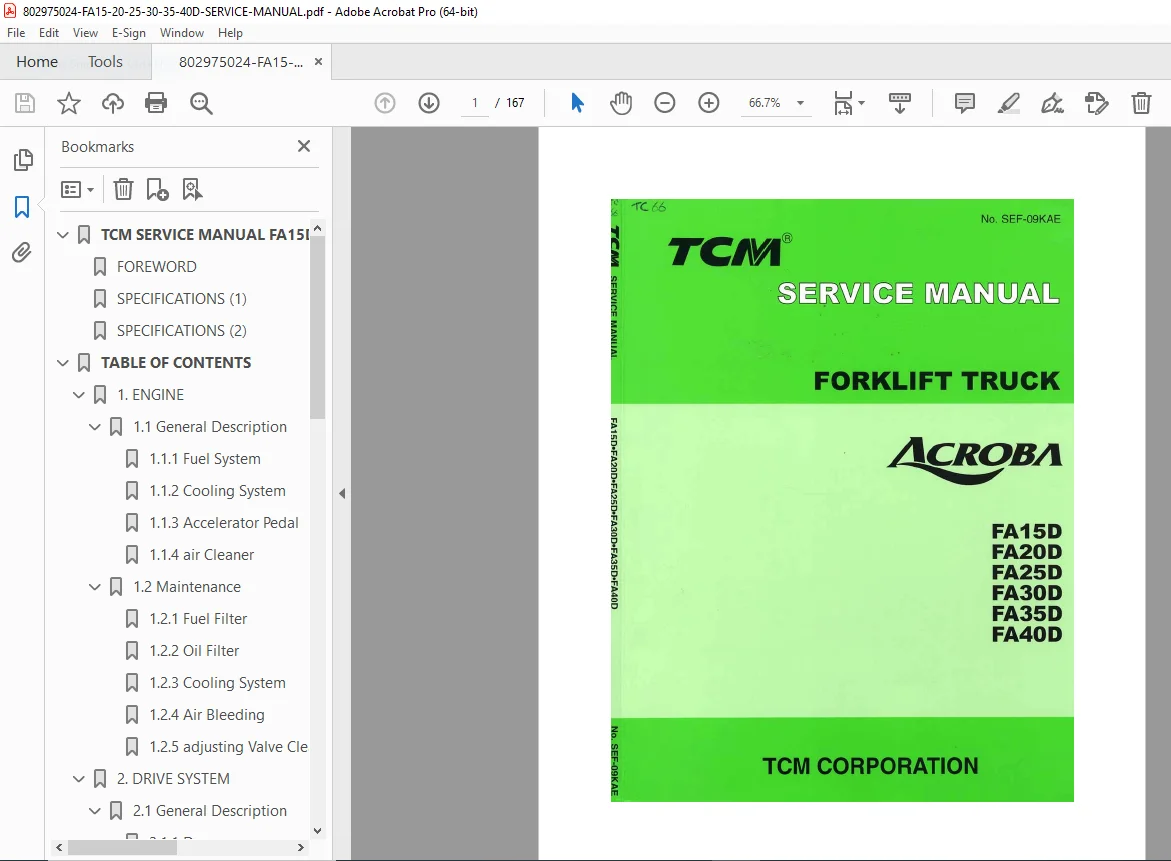Open attachments paperclip panel
Image resolution: width=1171 pixels, height=861 pixels.
click(22, 253)
